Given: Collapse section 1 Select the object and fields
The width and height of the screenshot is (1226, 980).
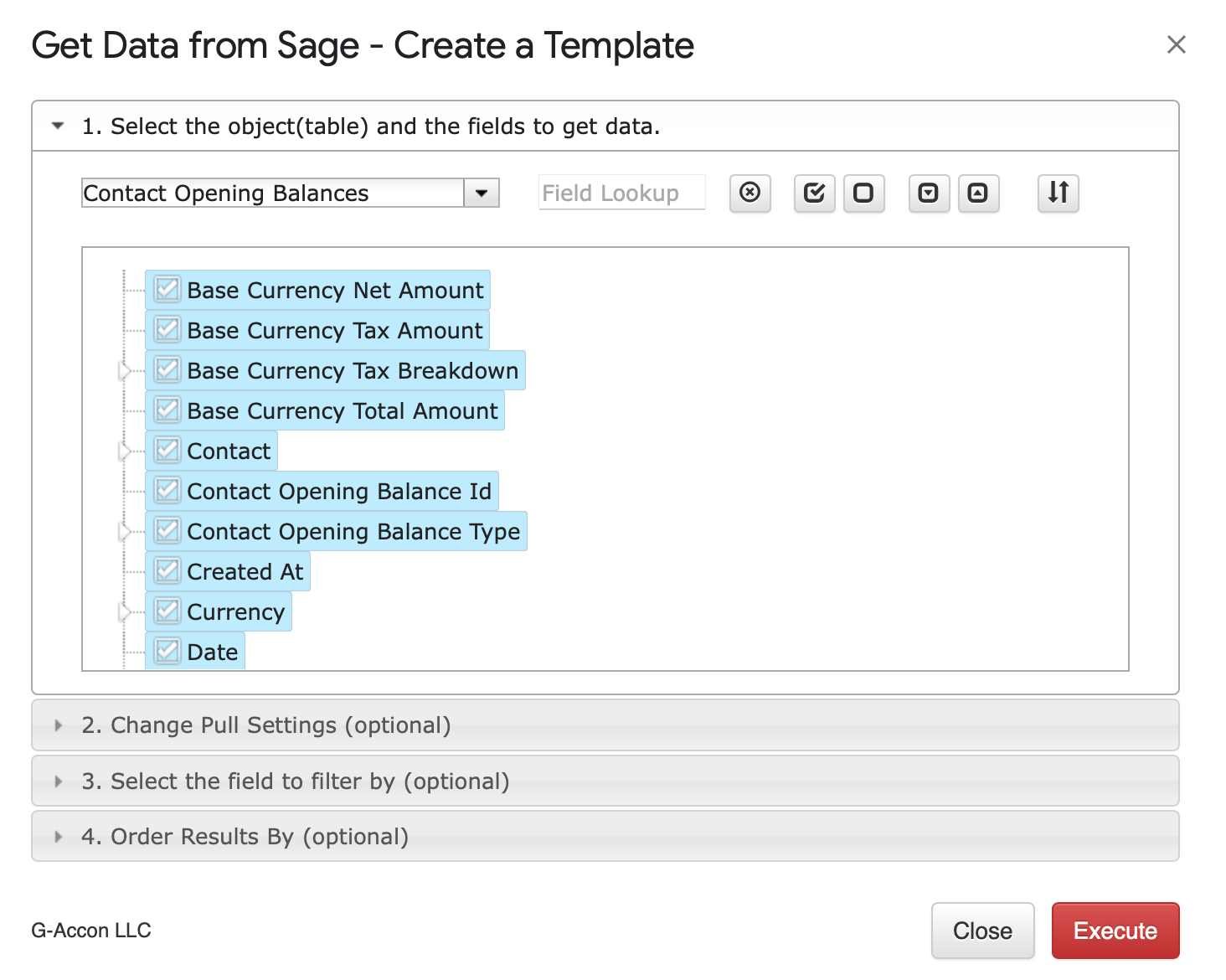Looking at the screenshot, I should click(605, 126).
